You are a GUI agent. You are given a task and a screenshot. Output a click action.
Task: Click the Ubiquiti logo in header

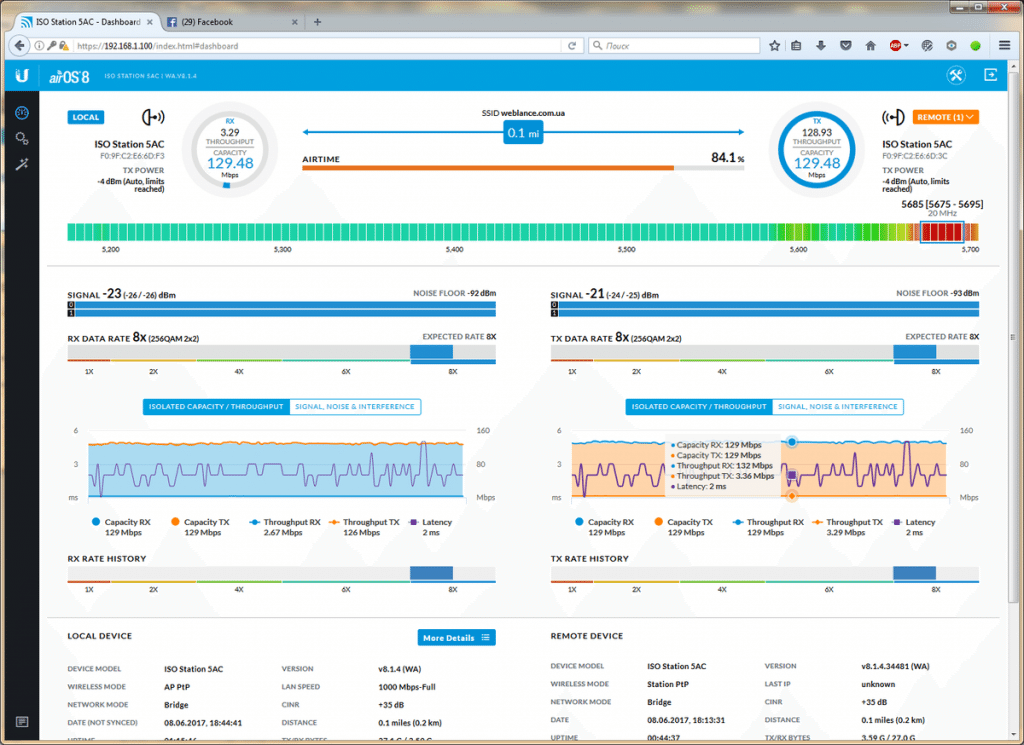pos(21,76)
